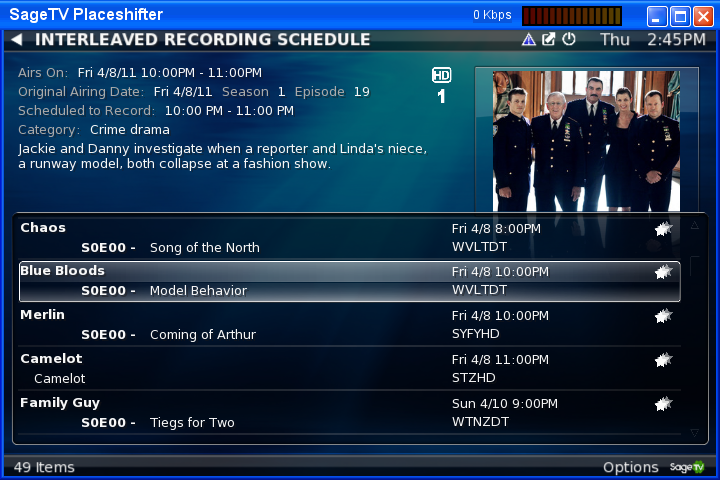Select Merlin Coming of Arthur entry
The width and height of the screenshot is (720, 480).
click(x=349, y=325)
